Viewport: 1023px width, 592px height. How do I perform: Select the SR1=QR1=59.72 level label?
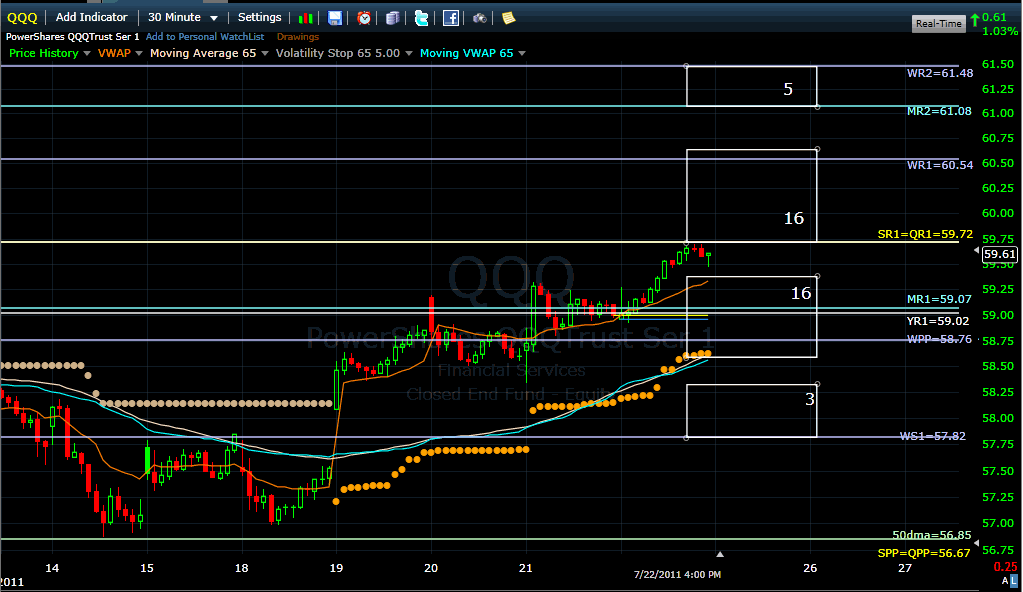(x=925, y=234)
